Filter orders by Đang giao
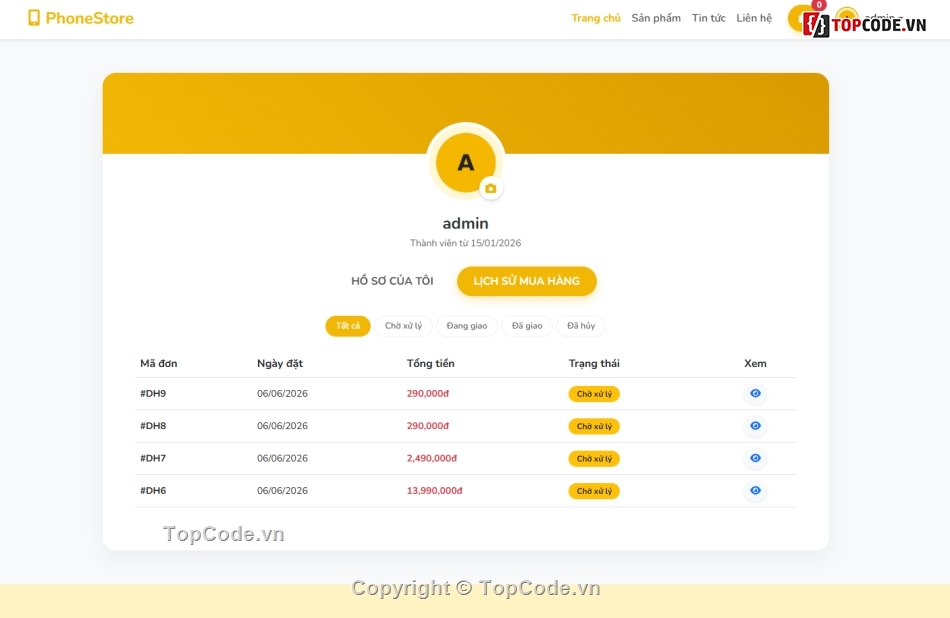 coord(467,326)
